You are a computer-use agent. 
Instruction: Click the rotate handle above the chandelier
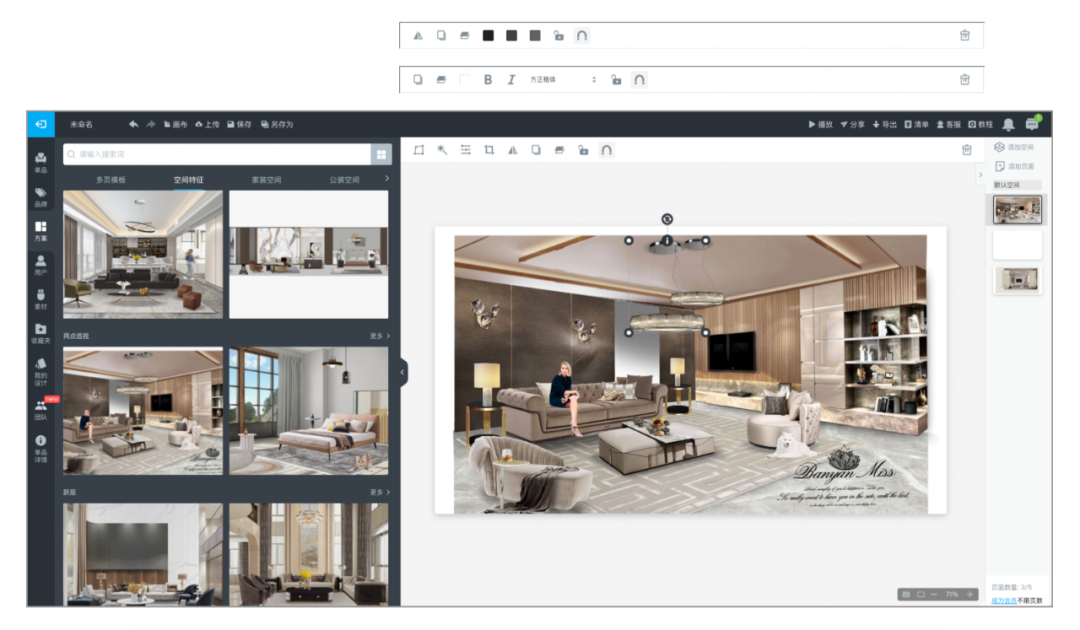click(667, 219)
